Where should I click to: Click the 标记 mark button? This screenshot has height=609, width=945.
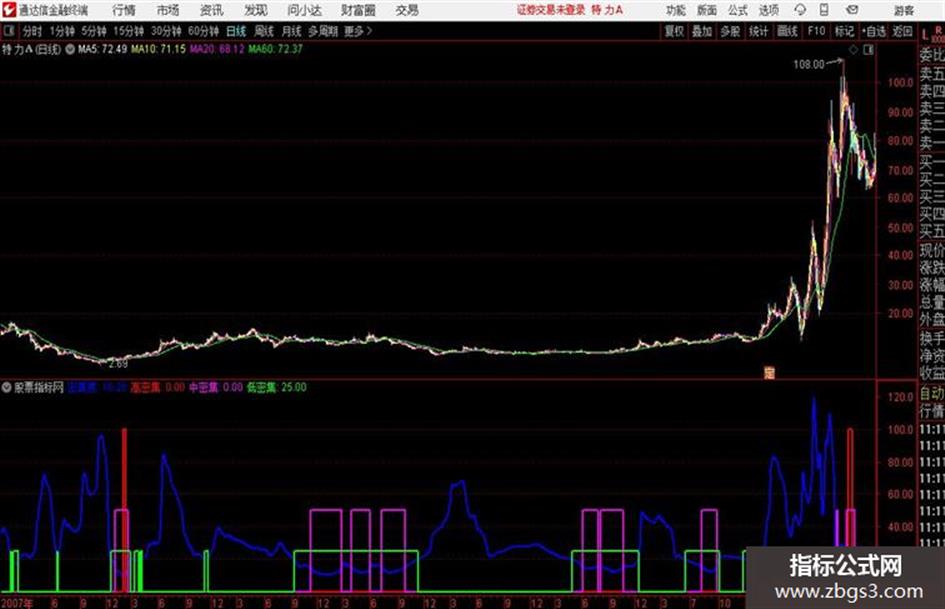pyautogui.click(x=844, y=31)
